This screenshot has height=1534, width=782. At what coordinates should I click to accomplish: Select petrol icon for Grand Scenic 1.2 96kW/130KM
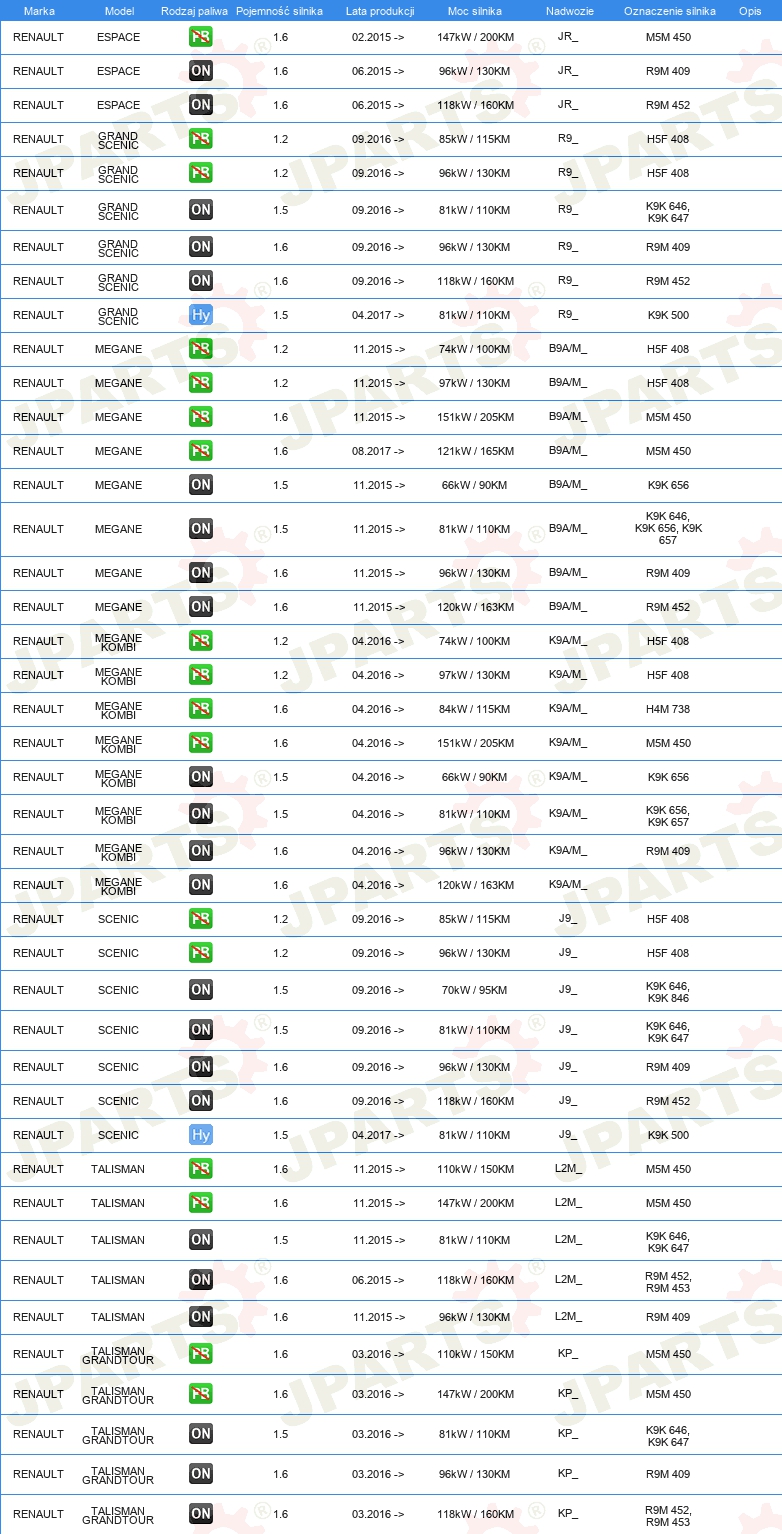point(201,173)
